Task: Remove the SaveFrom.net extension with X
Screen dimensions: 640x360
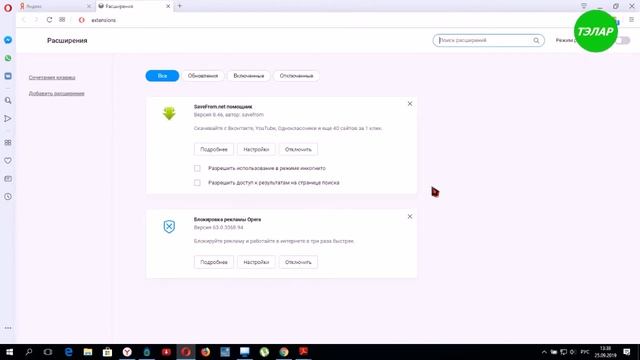Action: (x=410, y=104)
